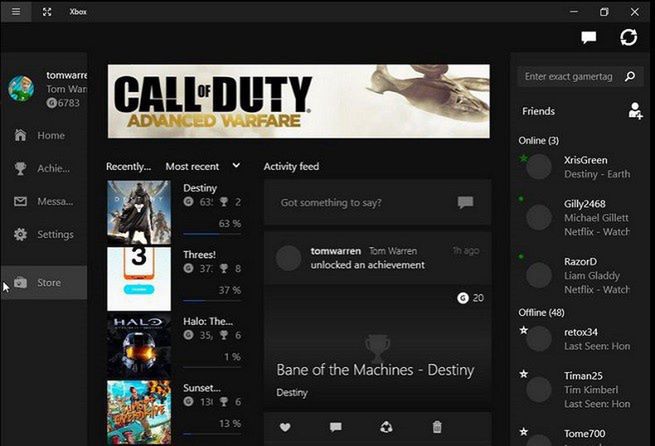The image size is (655, 446).
Task: Open the tomwarren profile avatar
Action: coord(21,89)
